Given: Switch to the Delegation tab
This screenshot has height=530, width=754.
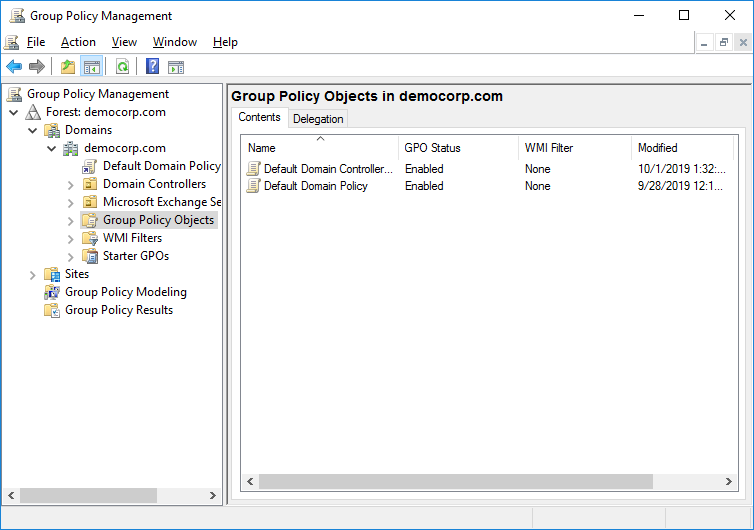Looking at the screenshot, I should pos(318,119).
